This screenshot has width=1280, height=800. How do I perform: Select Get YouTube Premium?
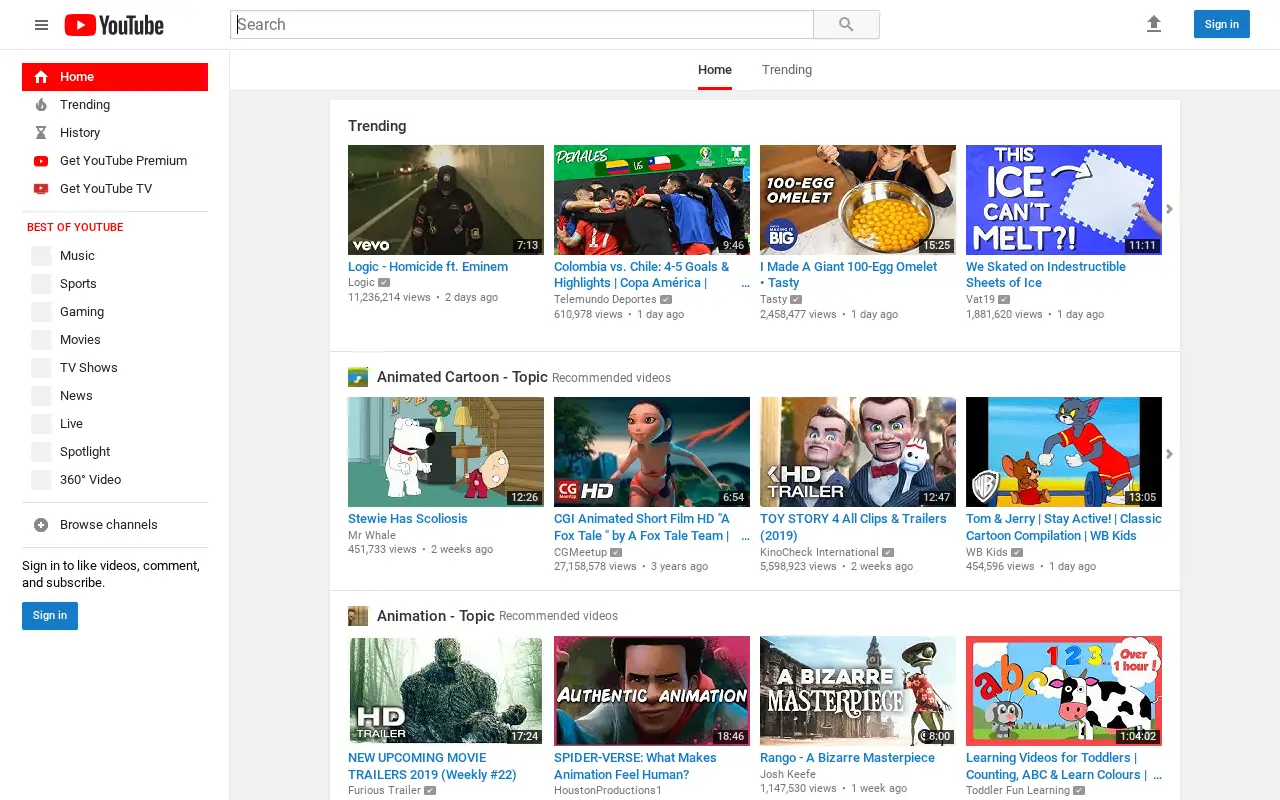tap(115, 161)
